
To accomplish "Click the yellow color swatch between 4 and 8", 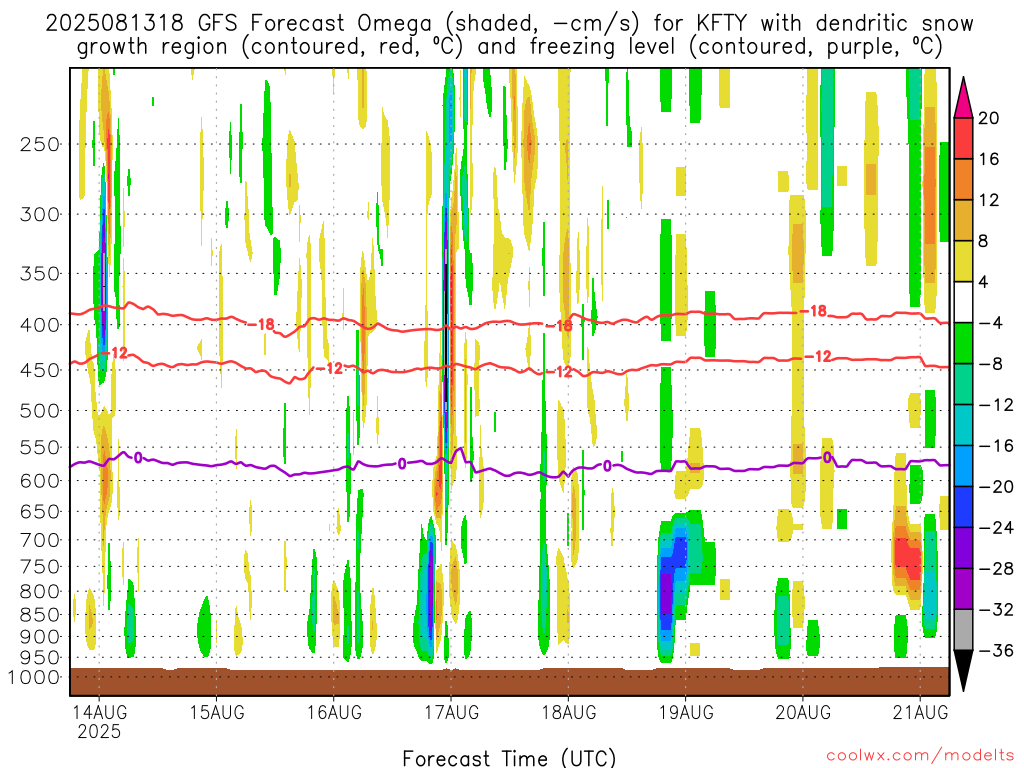I will [x=963, y=261].
